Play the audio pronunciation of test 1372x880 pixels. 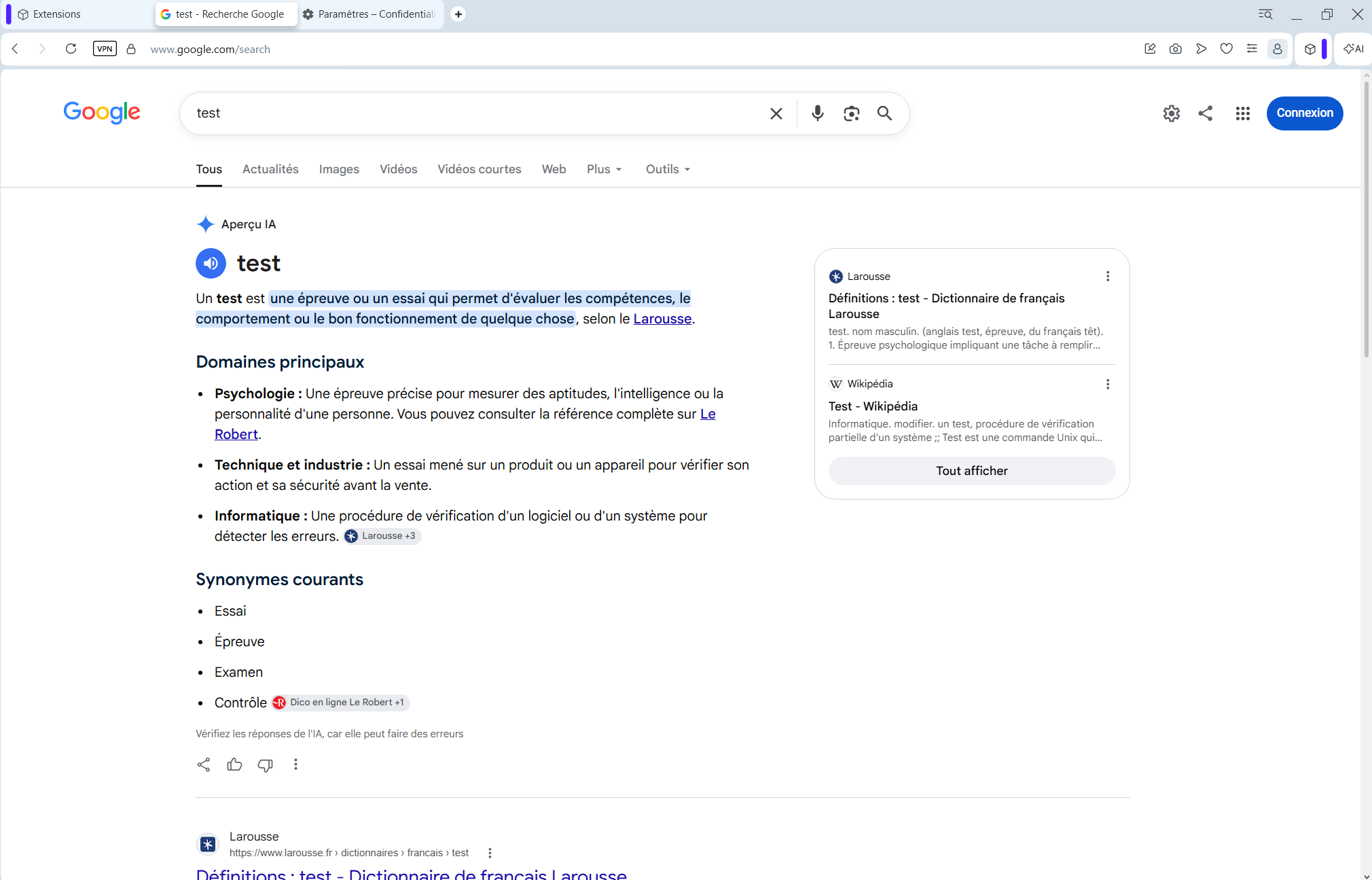click(211, 264)
